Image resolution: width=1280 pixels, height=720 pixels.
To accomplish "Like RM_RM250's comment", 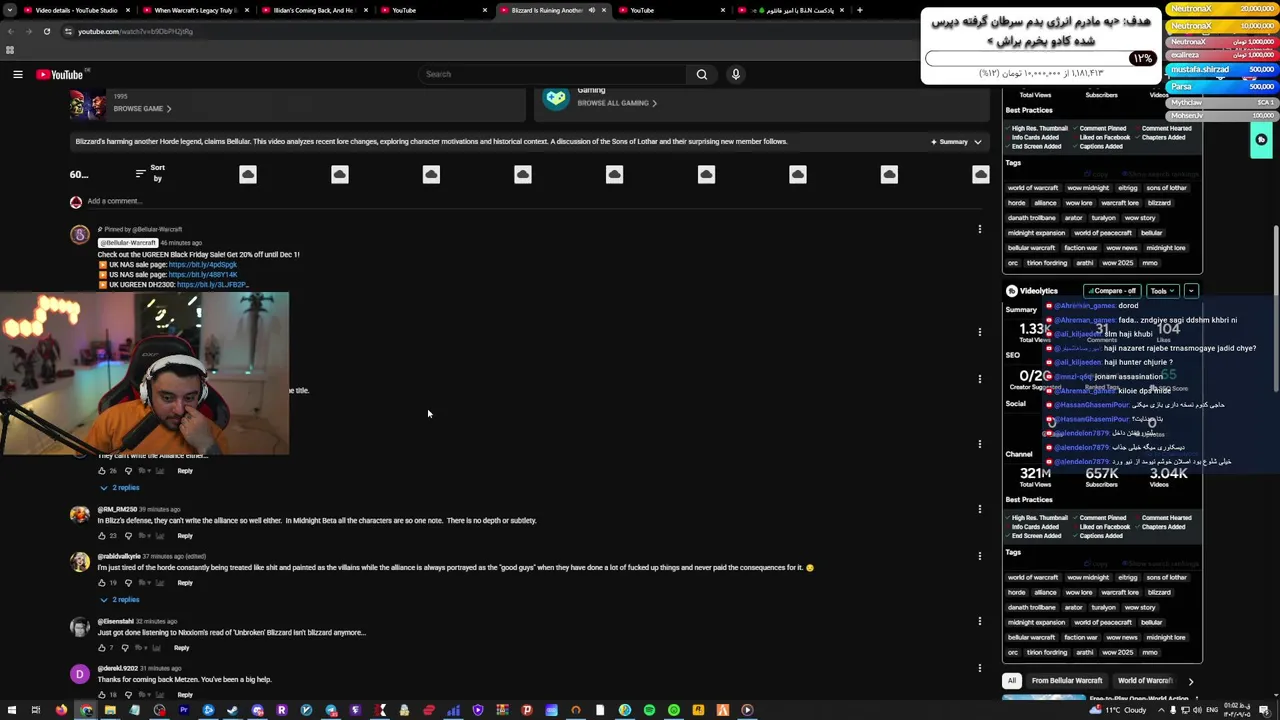I will click(101, 536).
